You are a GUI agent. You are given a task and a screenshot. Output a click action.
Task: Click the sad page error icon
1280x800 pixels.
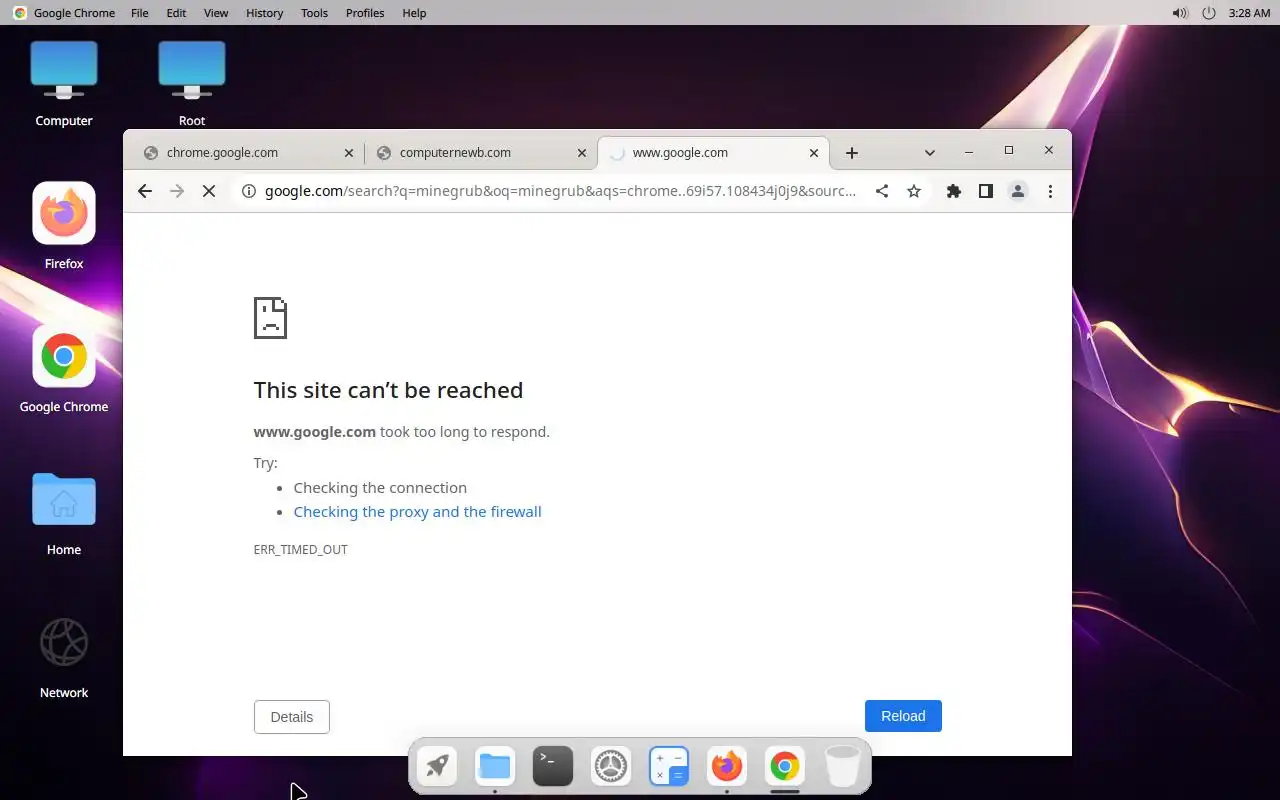(270, 318)
